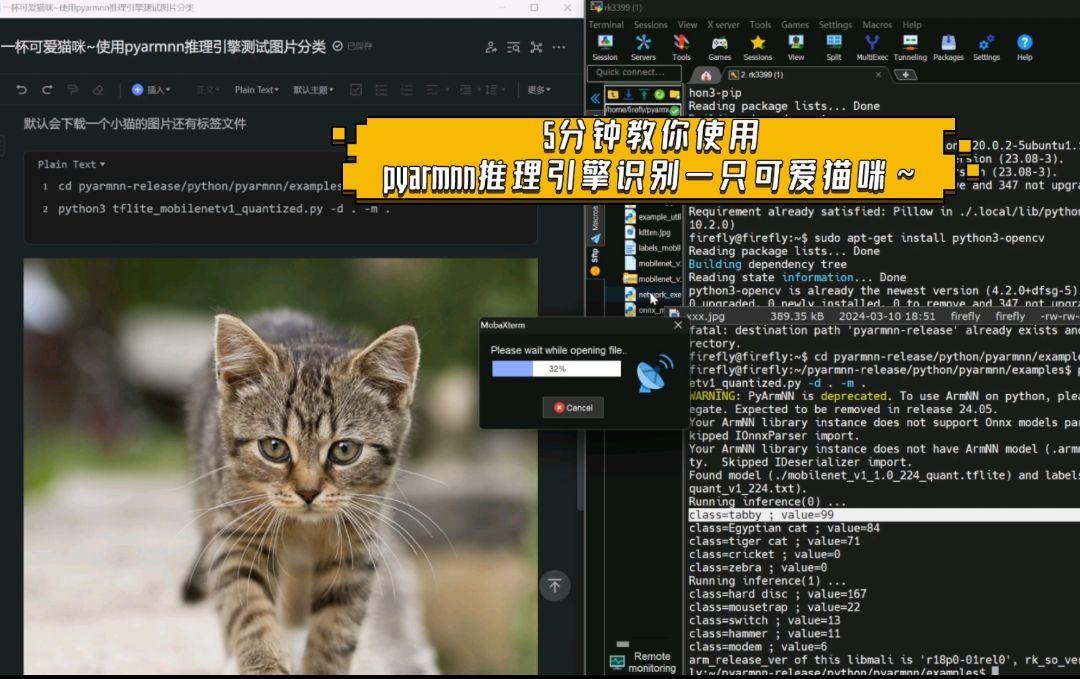The height and width of the screenshot is (679, 1080).
Task: Click the Undo icon in the note editor
Action: point(22,91)
